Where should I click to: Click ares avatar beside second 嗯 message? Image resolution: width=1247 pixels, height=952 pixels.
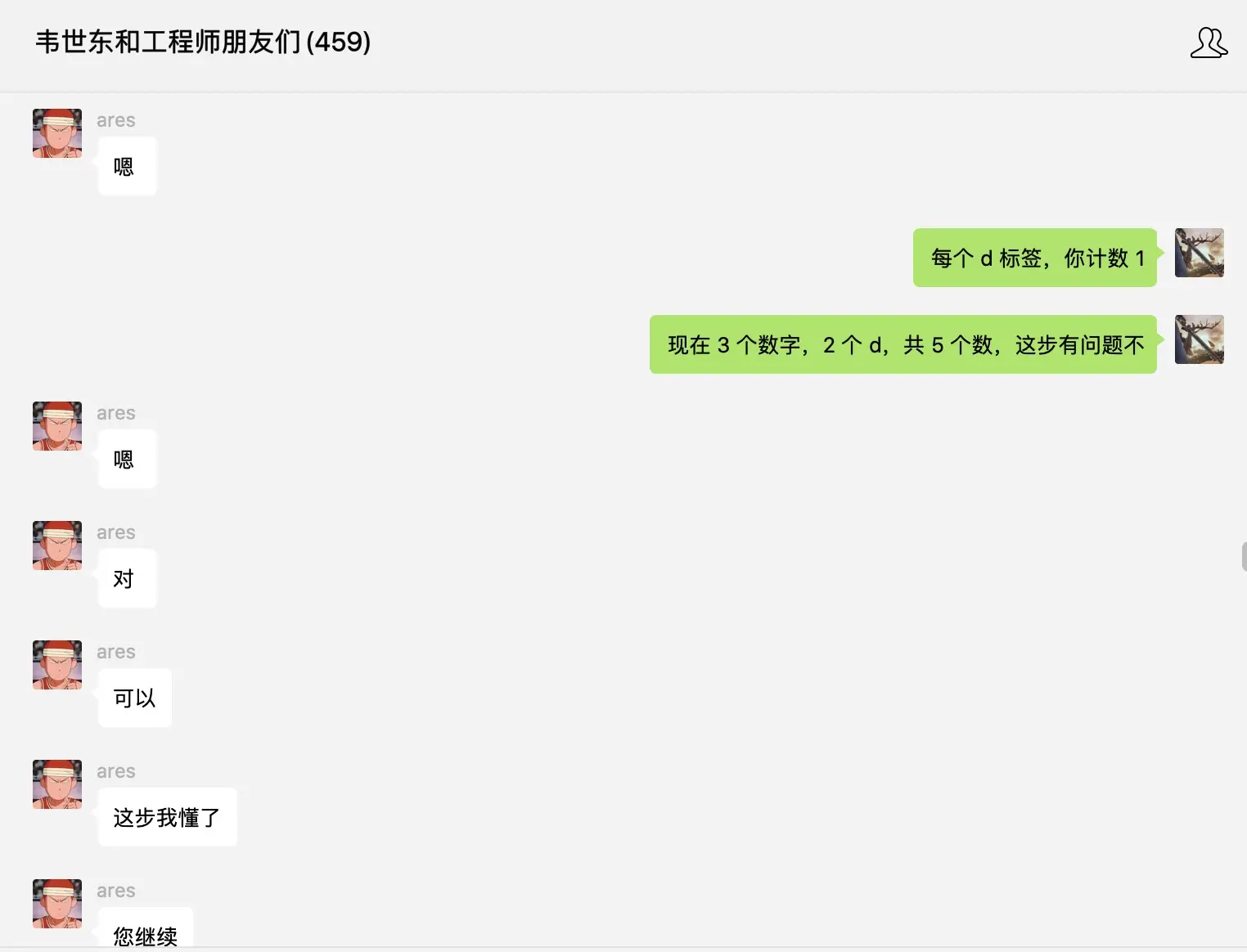click(57, 426)
